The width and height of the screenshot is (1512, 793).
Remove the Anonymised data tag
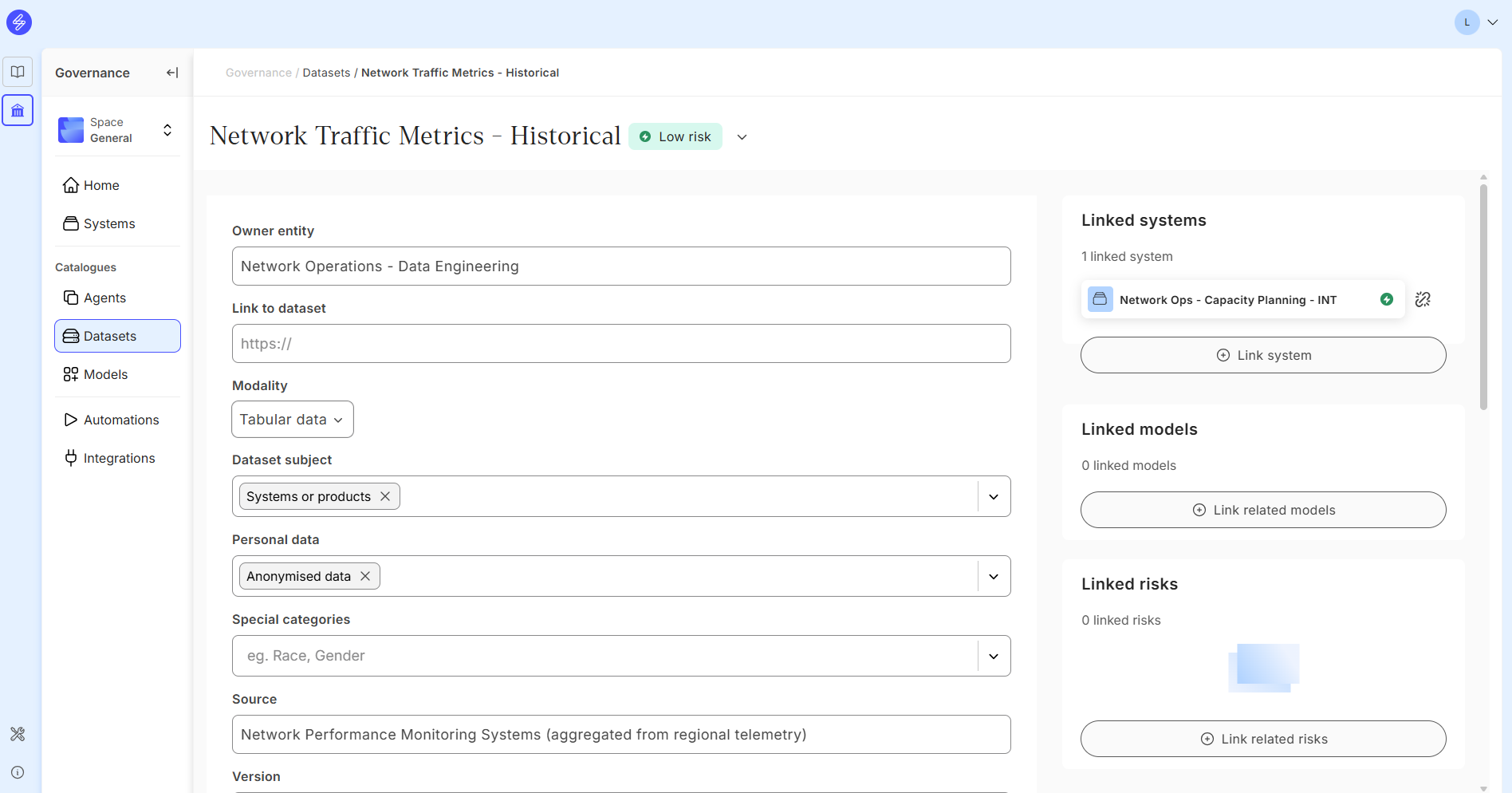tap(365, 576)
